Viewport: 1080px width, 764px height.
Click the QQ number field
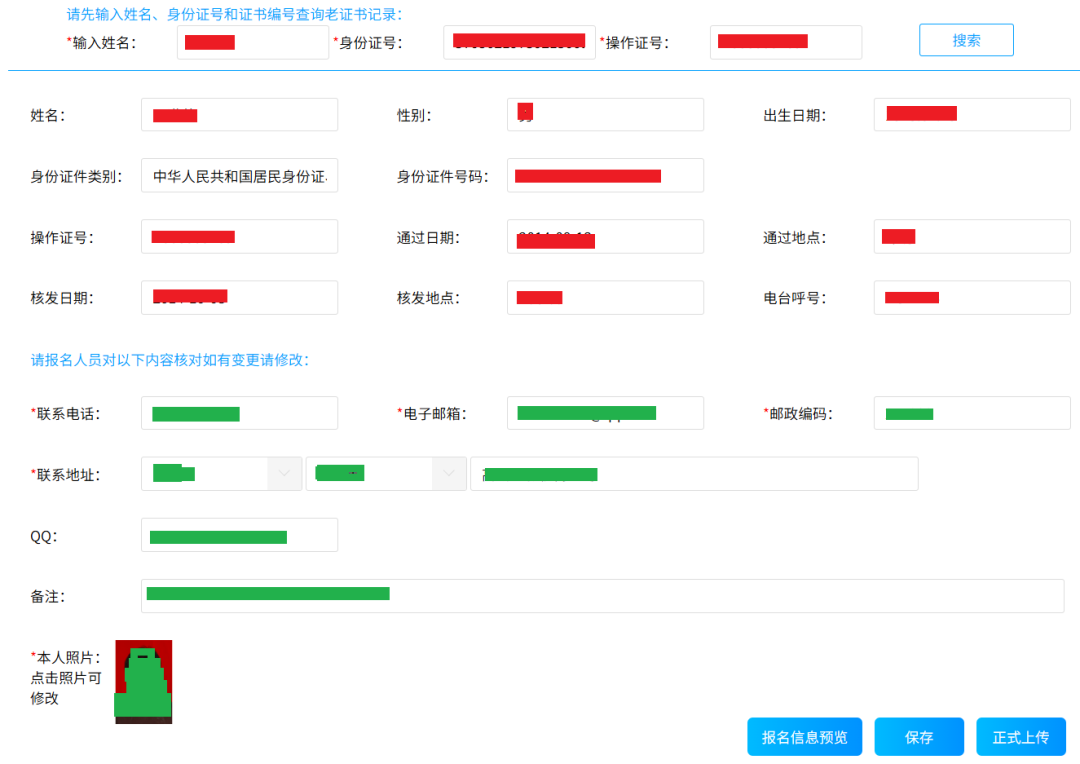click(239, 534)
